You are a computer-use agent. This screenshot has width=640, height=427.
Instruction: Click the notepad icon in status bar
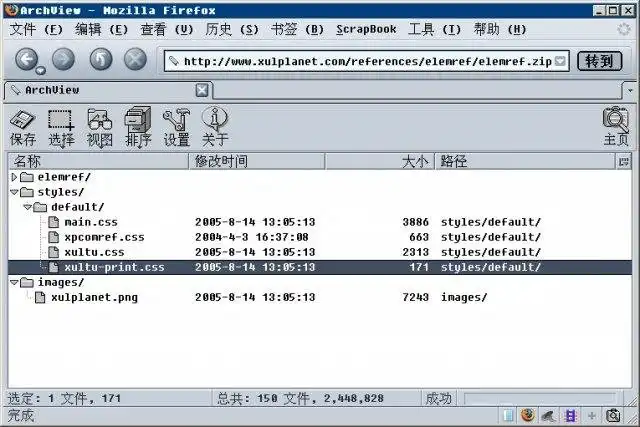(x=508, y=416)
